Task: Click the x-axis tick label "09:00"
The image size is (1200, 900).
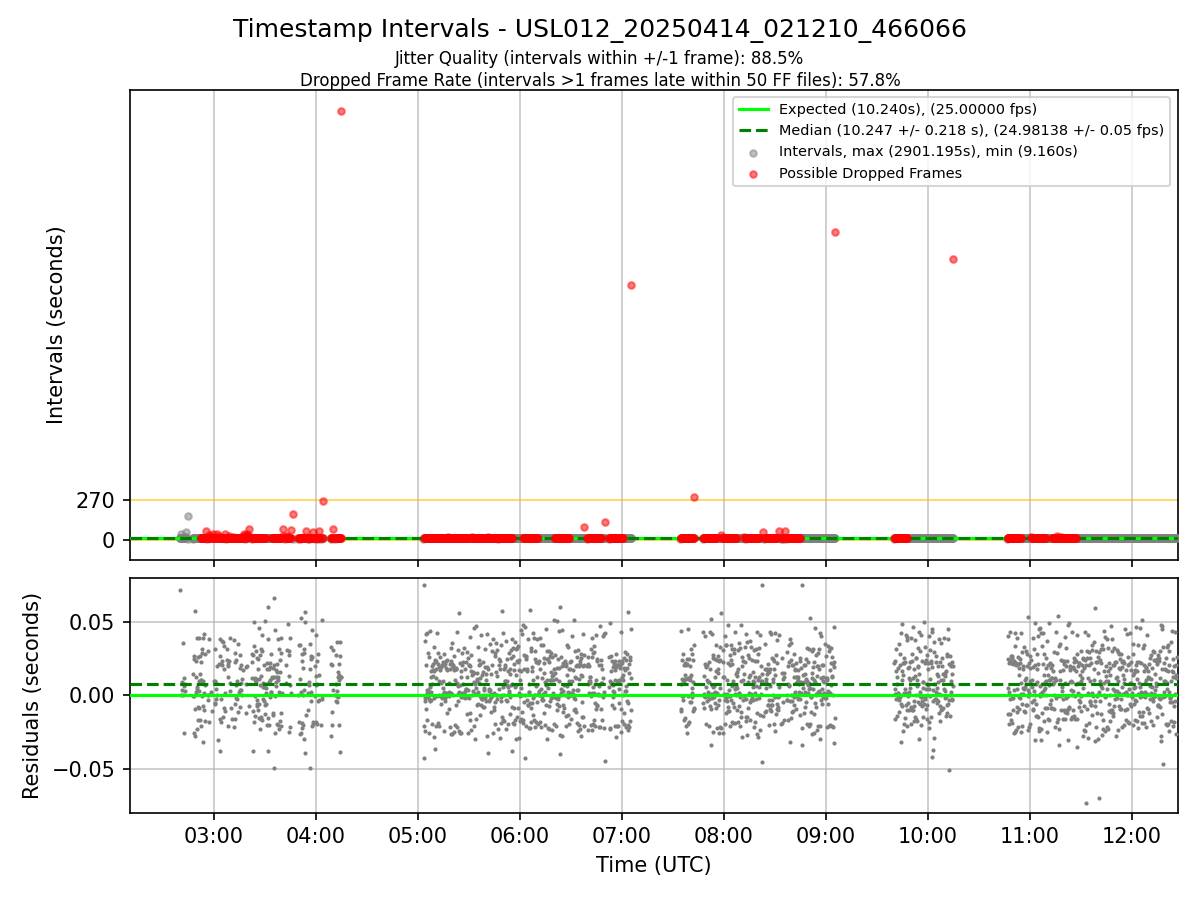Action: tap(826, 835)
